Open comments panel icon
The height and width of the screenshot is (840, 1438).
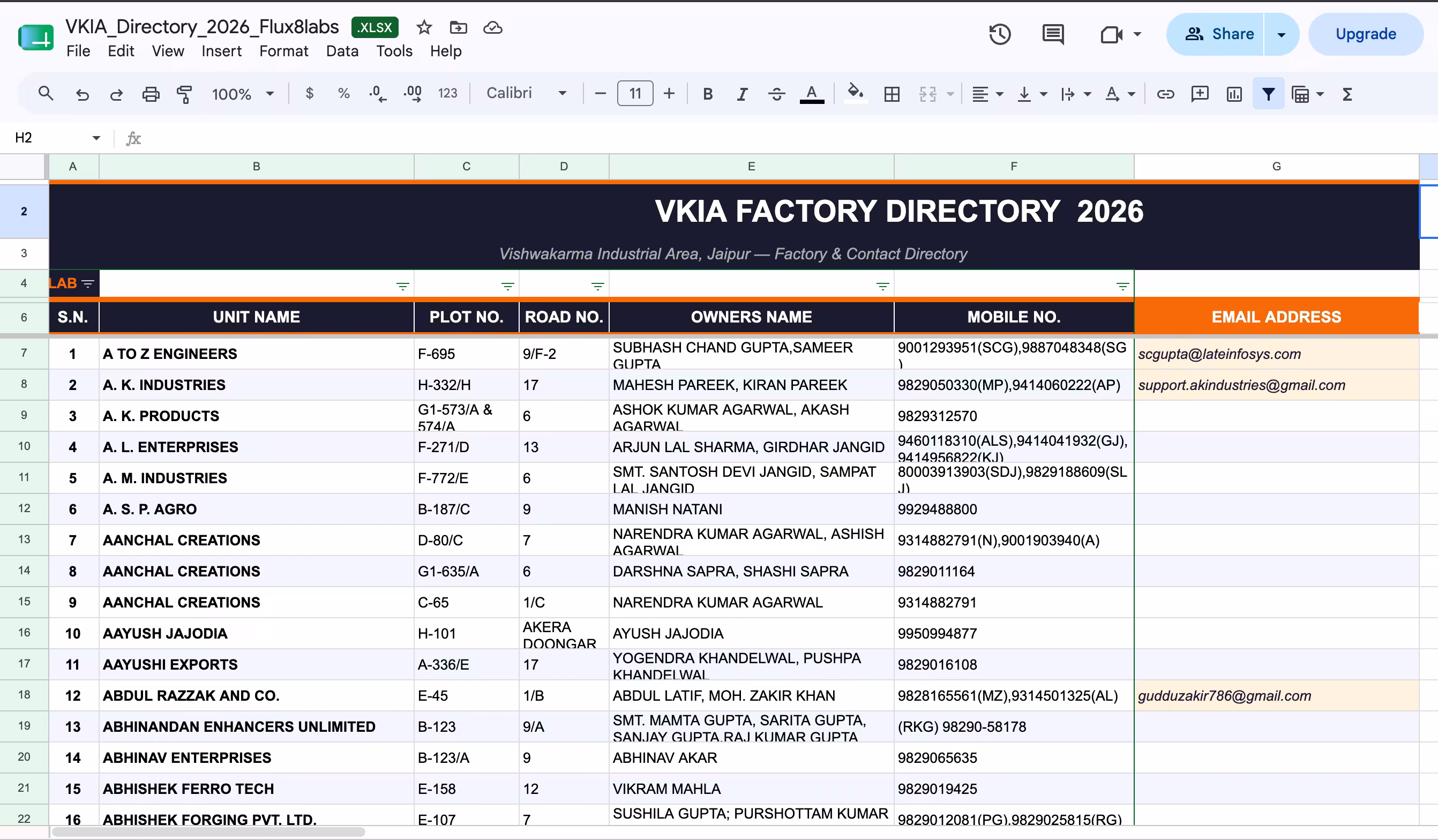1053,34
